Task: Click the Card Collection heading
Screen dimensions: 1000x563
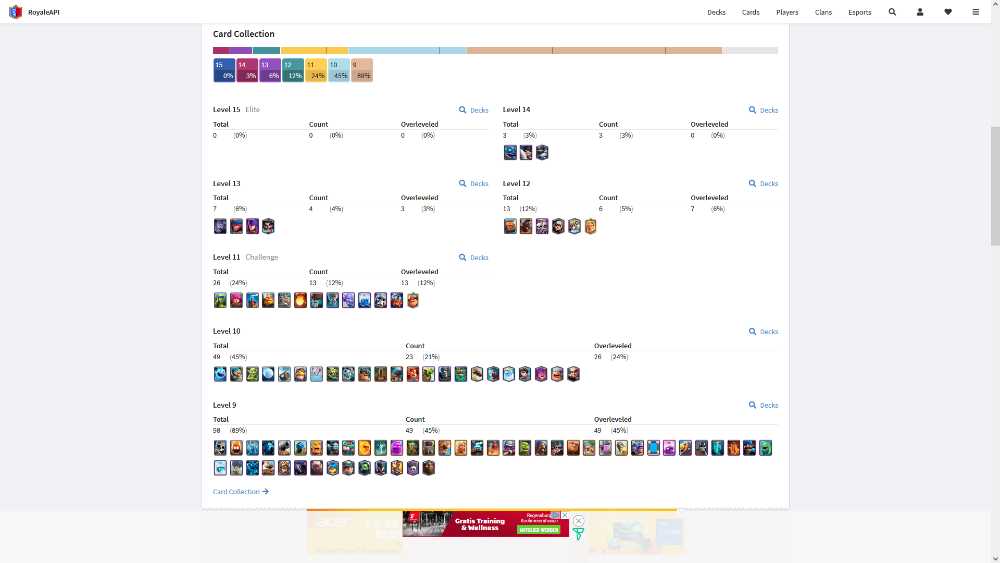Action: coord(244,34)
